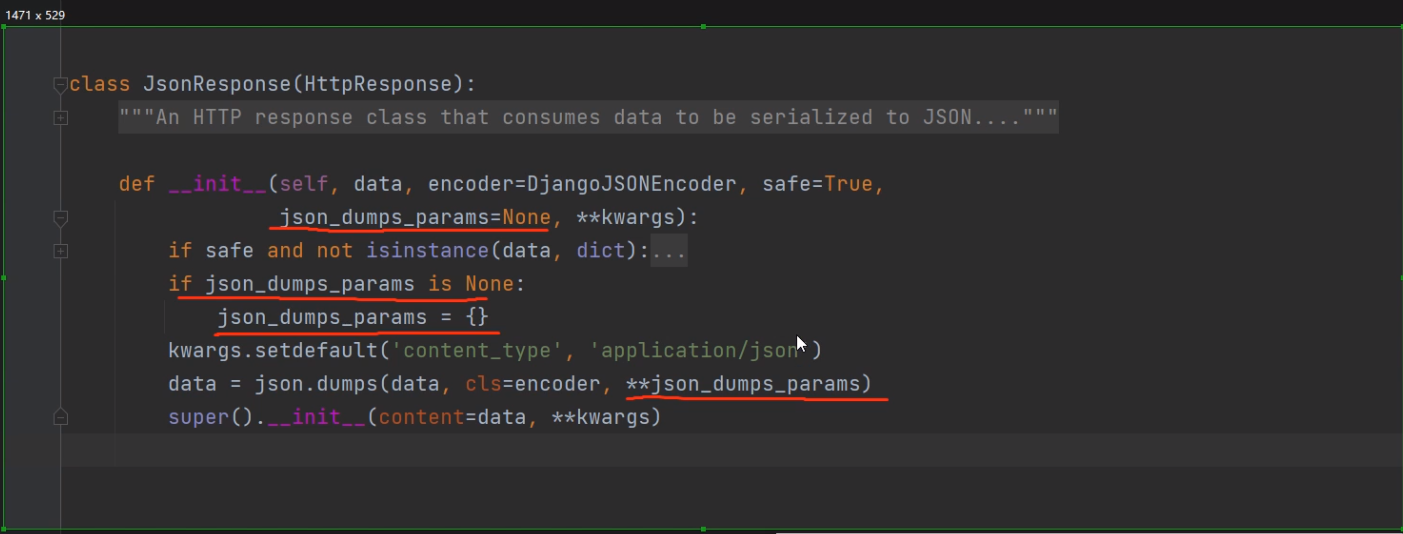Screen dimensions: 1403x534
Task: Click **json_dumps_params in json.dumps call
Action: tap(743, 384)
